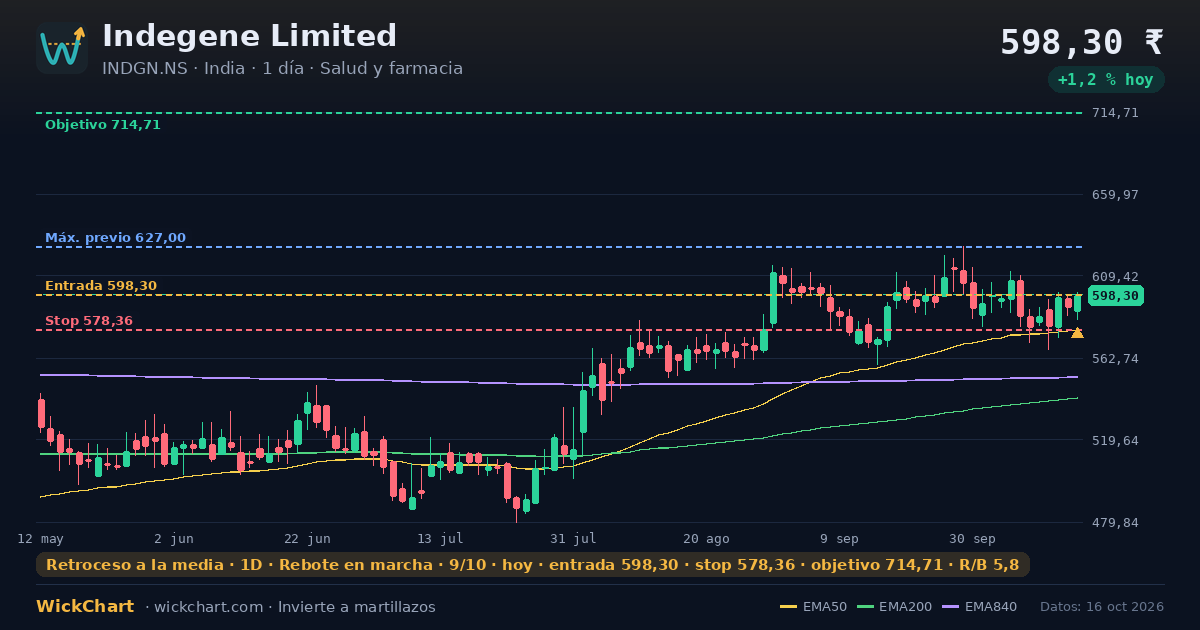Viewport: 1200px width, 630px height.
Task: Select the Indegene Limited title
Action: tap(249, 36)
